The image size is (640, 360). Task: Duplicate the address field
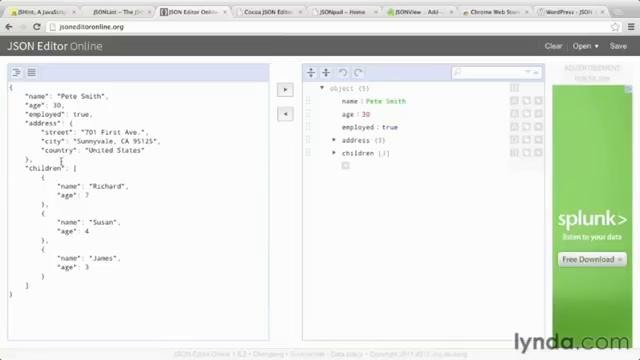tap(527, 140)
